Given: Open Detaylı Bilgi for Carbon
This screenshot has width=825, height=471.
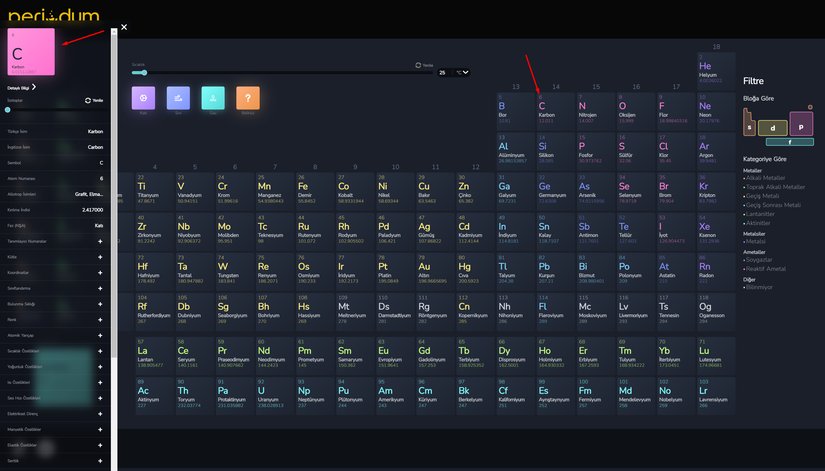Looking at the screenshot, I should (x=29, y=87).
